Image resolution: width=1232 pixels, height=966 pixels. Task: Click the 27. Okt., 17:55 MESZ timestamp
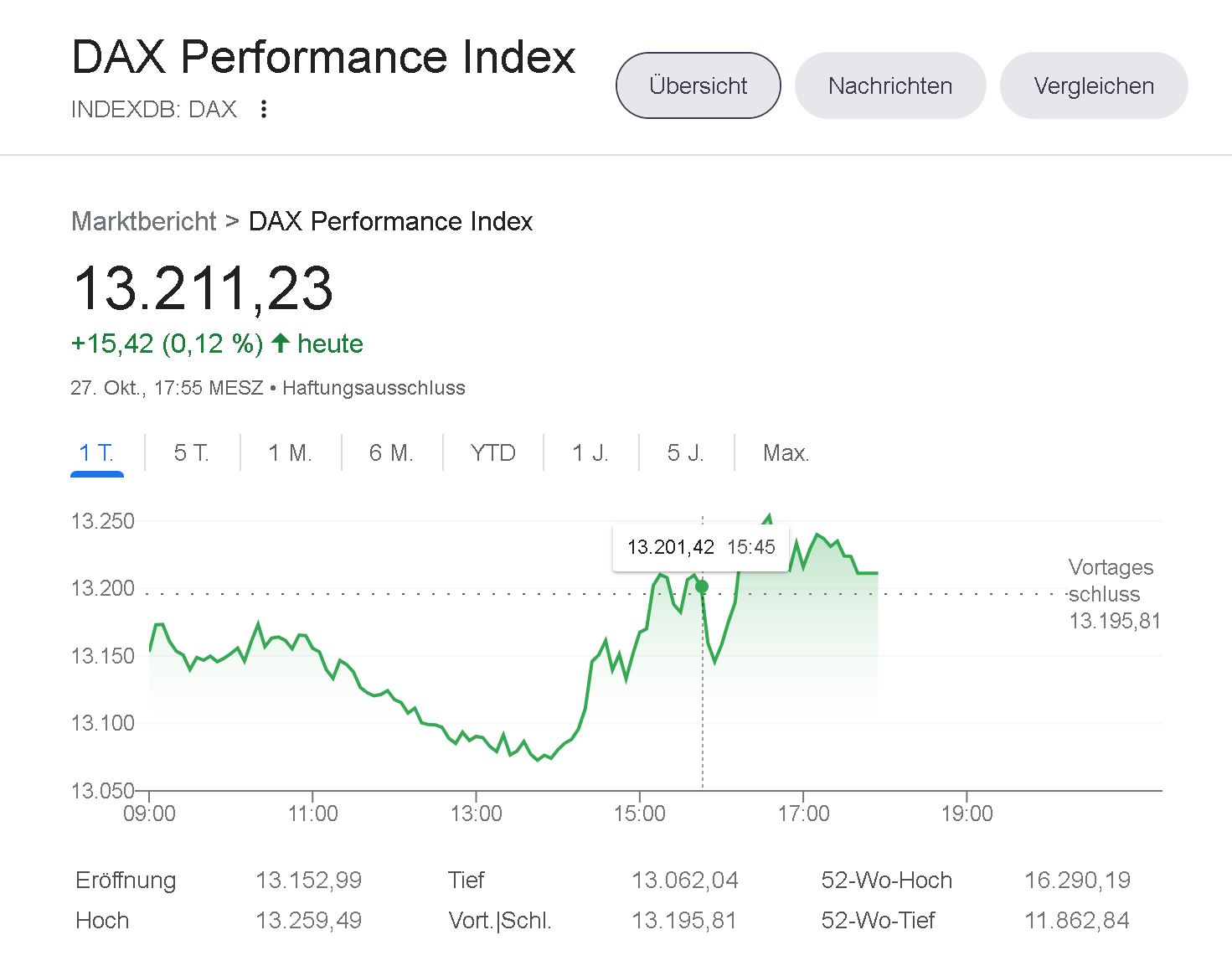pos(167,388)
